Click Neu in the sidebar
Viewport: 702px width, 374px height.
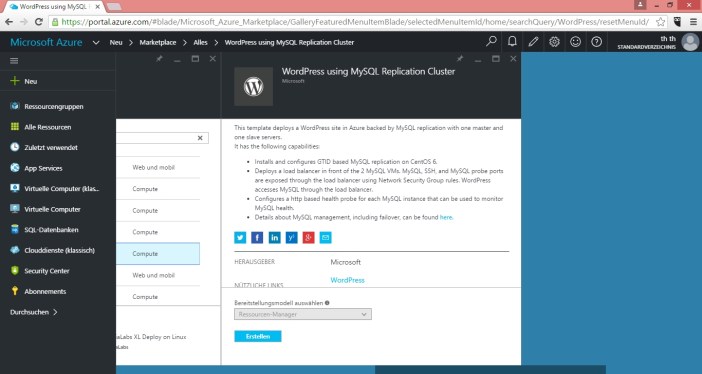pyautogui.click(x=30, y=81)
